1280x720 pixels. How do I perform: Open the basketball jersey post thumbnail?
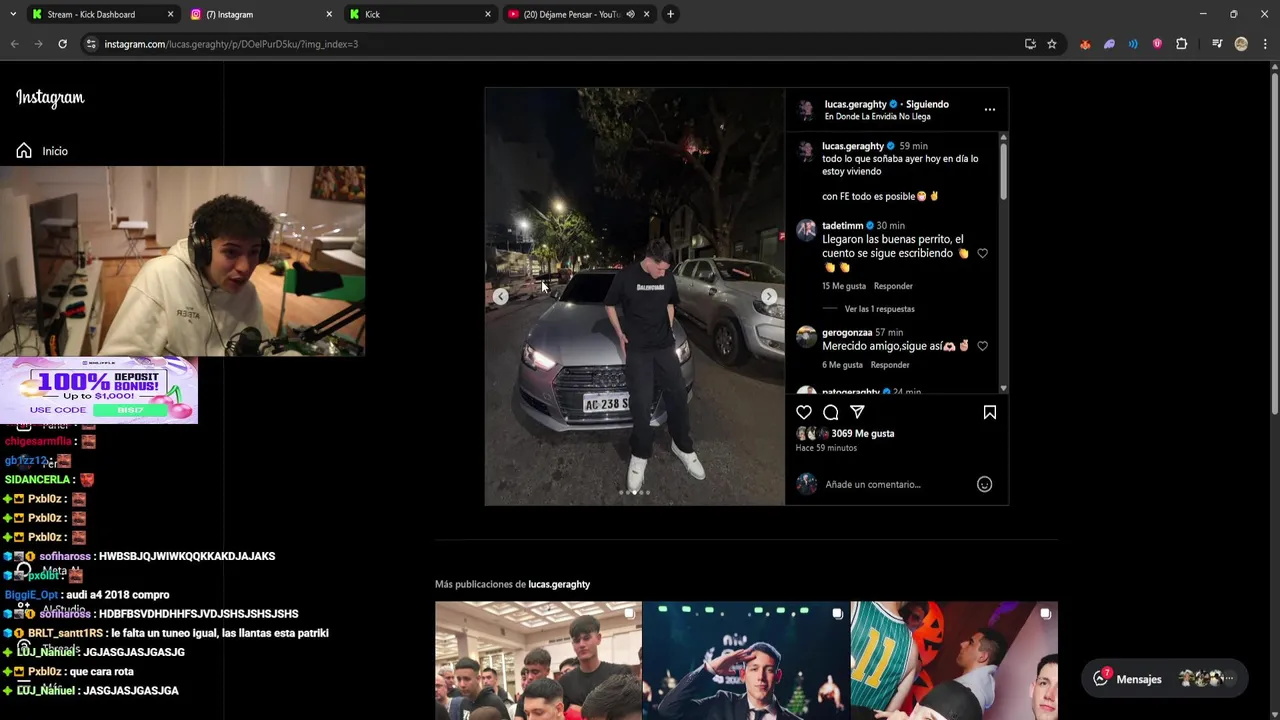tap(954, 660)
